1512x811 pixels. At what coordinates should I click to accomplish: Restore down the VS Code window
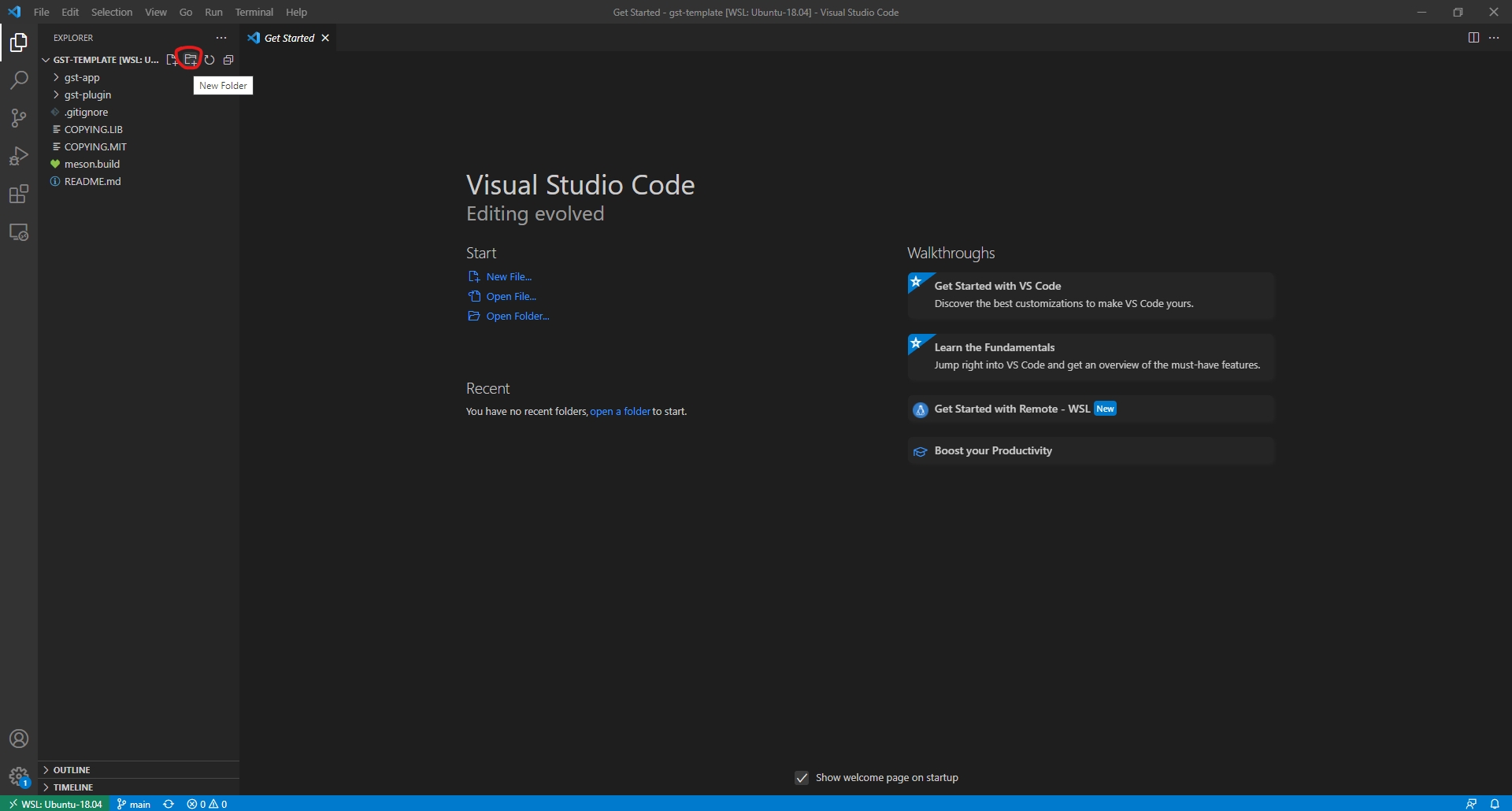1458,12
